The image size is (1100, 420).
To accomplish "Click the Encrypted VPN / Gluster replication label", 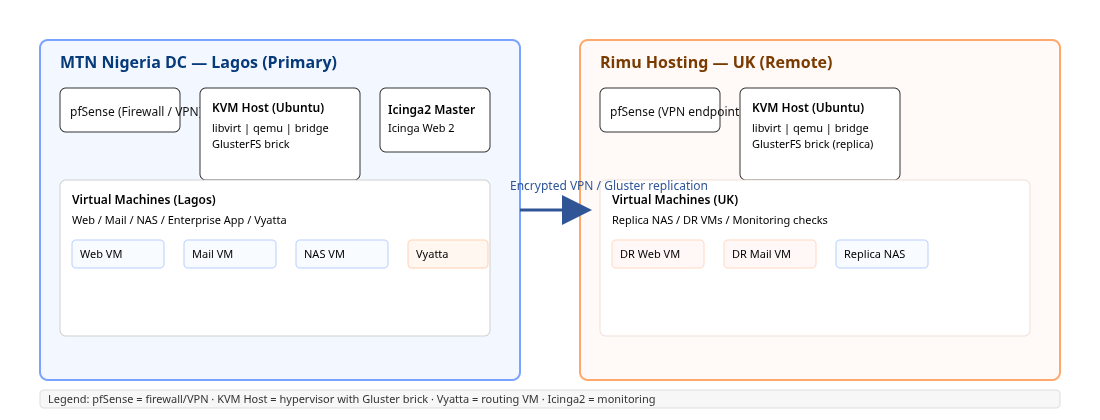I will click(608, 186).
